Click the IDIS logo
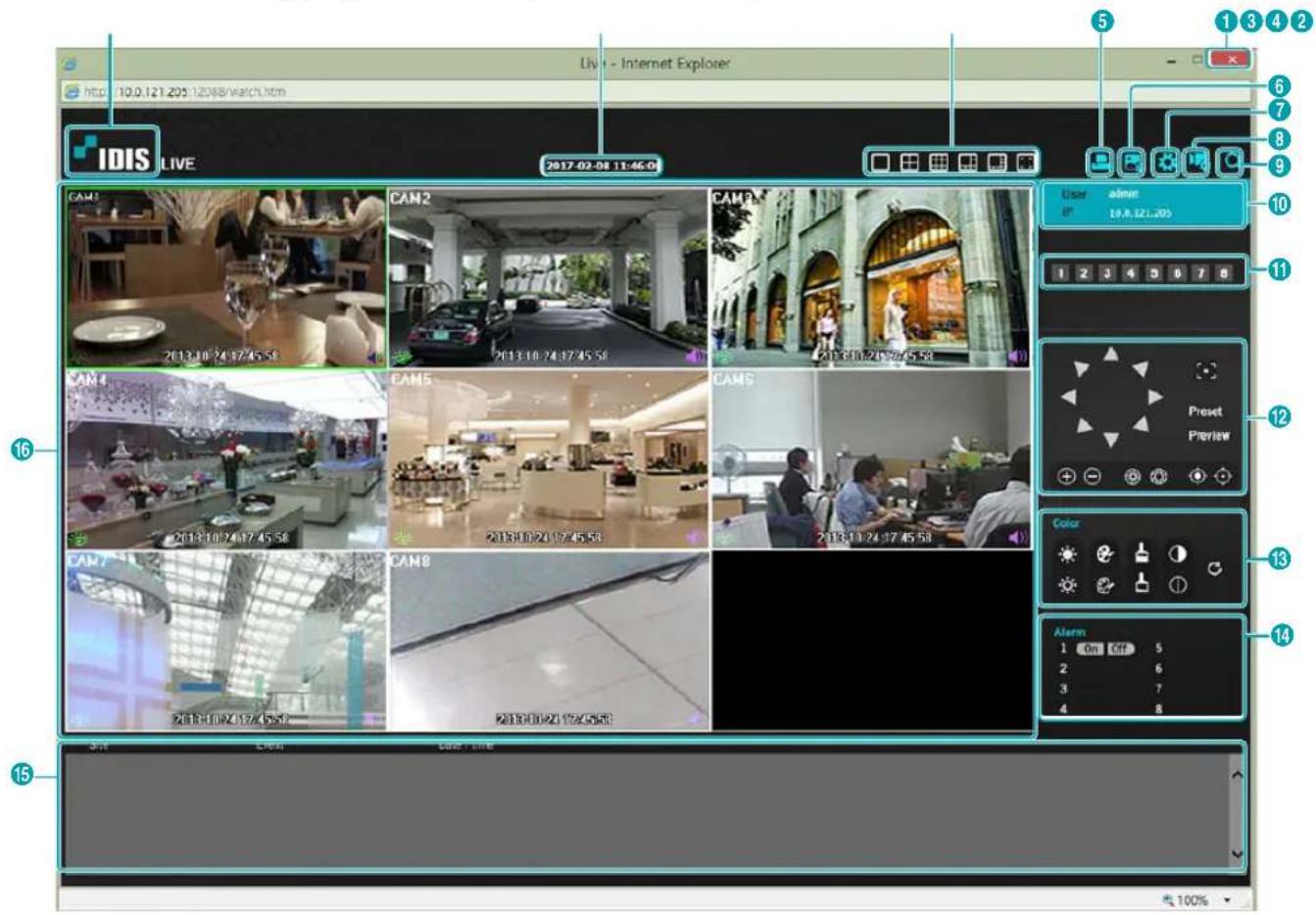The image size is (1316, 915). [111, 152]
